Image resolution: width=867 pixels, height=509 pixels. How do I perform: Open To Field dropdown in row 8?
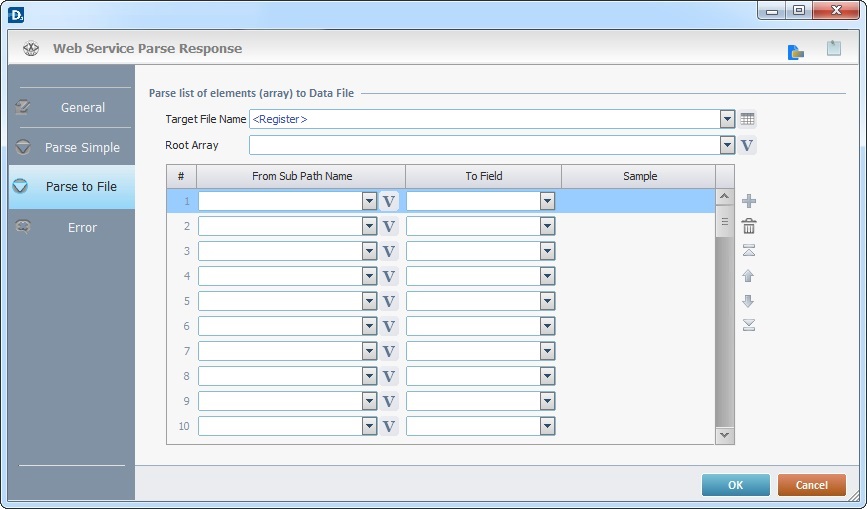(547, 376)
